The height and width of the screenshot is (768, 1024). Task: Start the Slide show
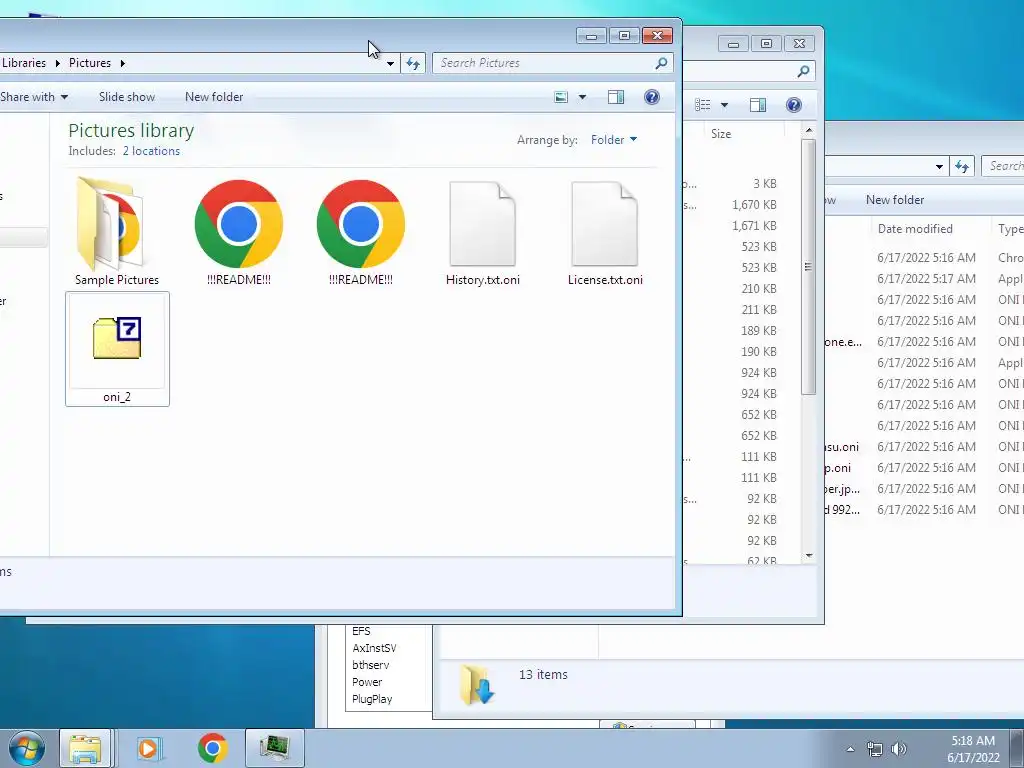point(127,97)
